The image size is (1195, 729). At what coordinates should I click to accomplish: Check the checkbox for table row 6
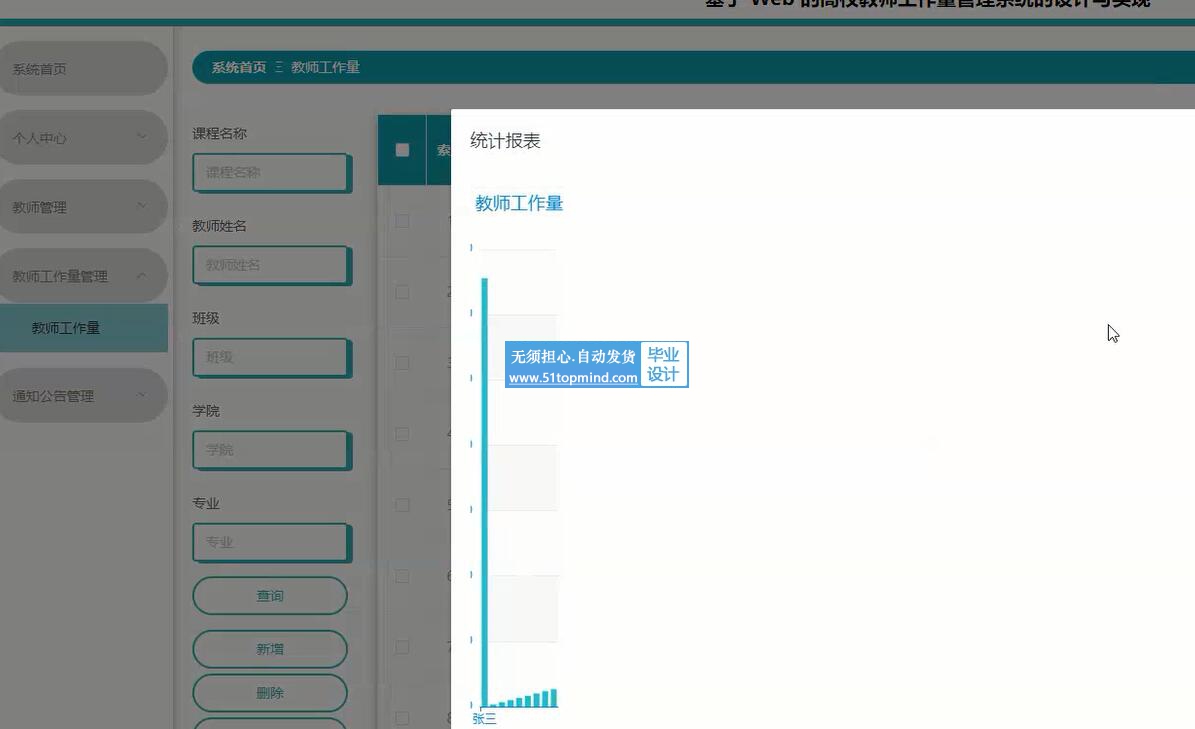coord(402,576)
